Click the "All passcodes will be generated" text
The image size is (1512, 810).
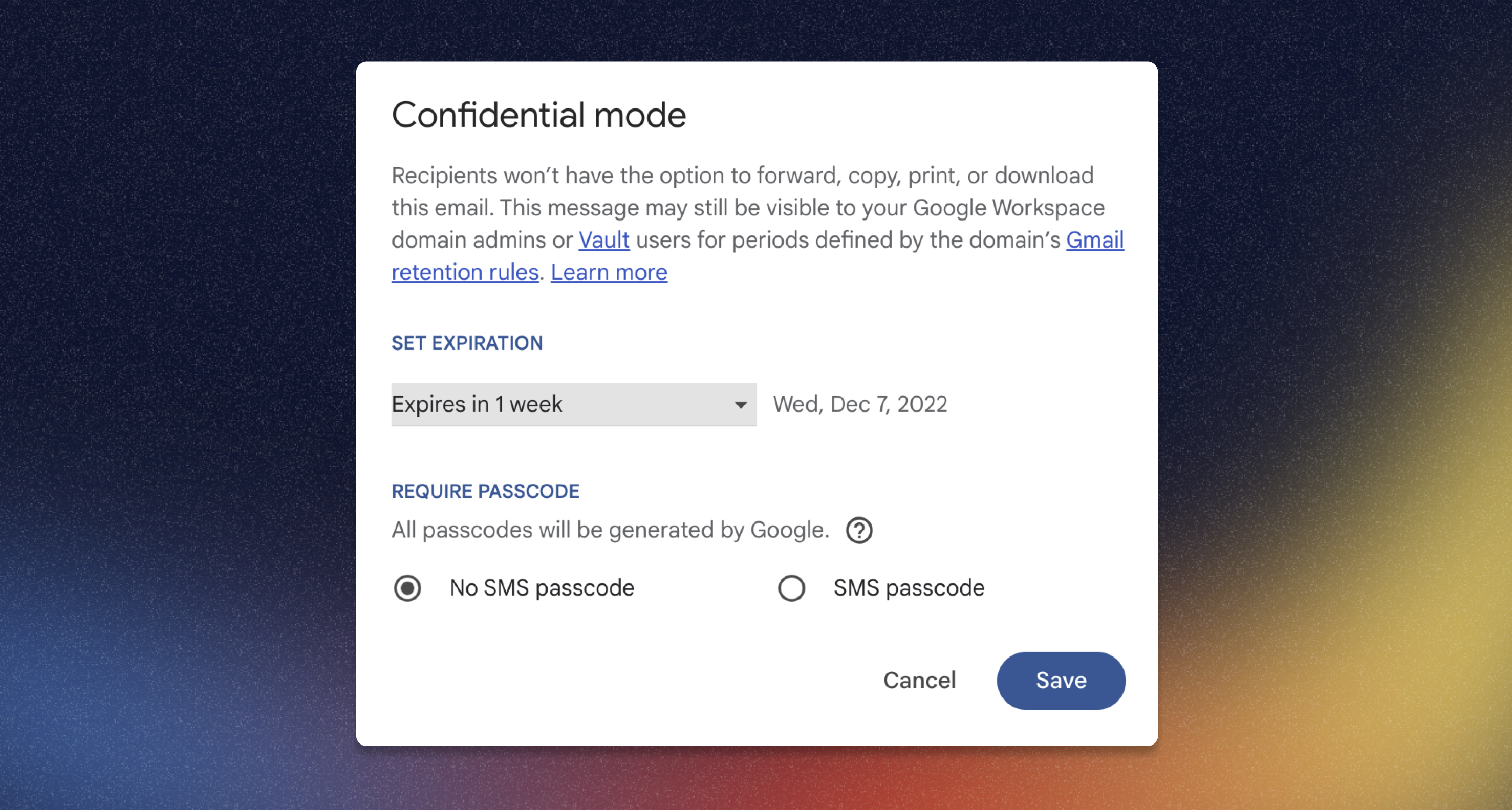pos(610,530)
